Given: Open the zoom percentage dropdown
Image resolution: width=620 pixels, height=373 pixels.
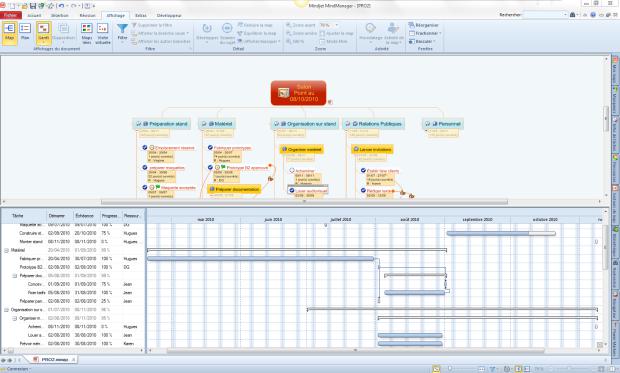Looking at the screenshot, I should 336,25.
